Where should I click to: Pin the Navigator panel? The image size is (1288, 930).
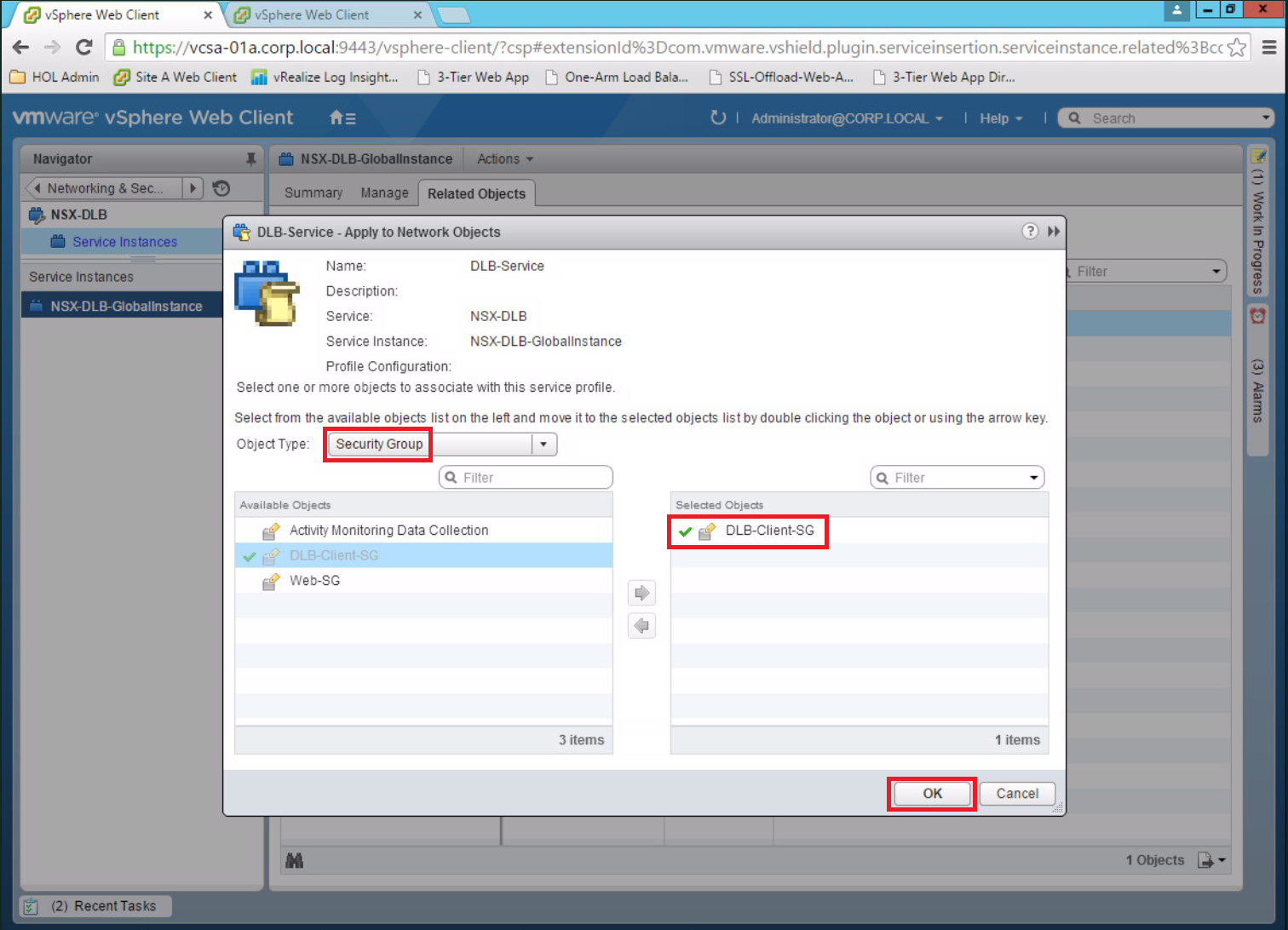click(250, 158)
